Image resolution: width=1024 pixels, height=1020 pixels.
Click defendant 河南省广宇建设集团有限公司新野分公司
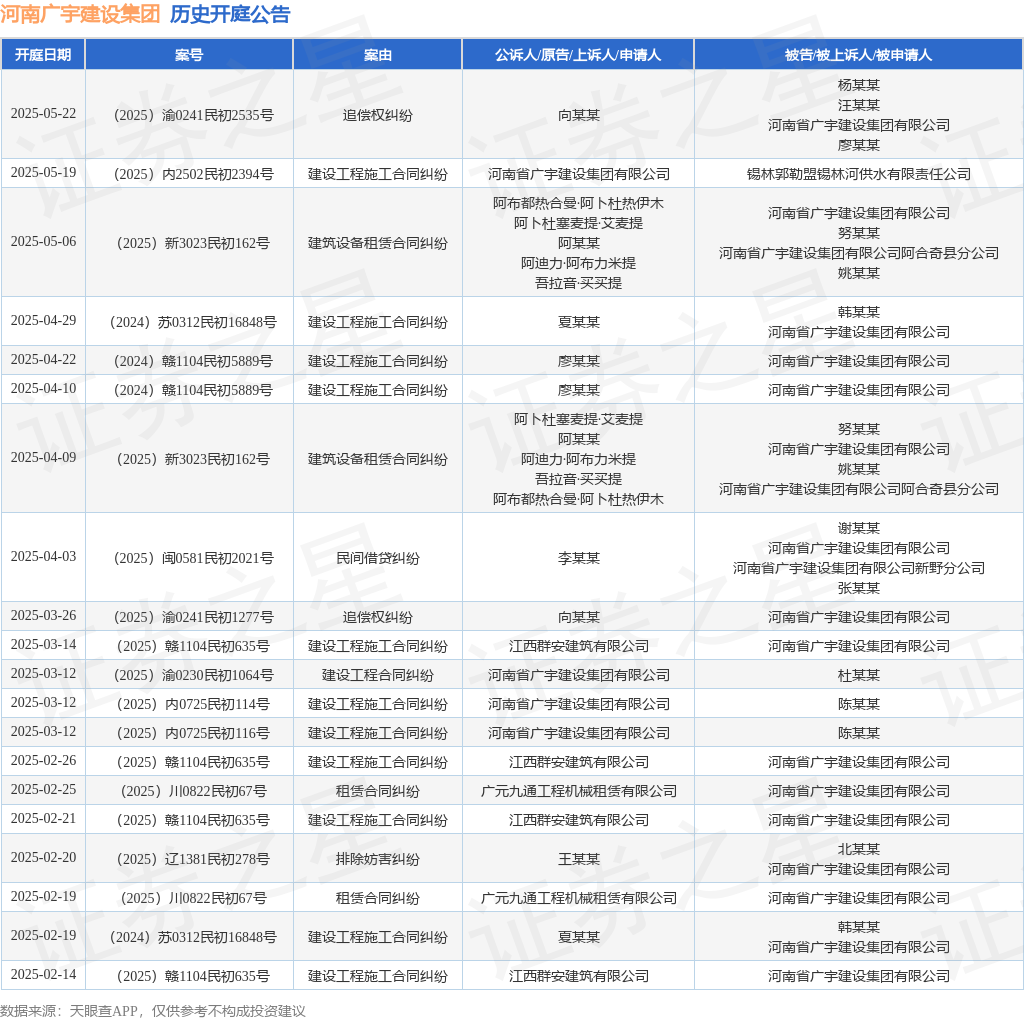858,568
